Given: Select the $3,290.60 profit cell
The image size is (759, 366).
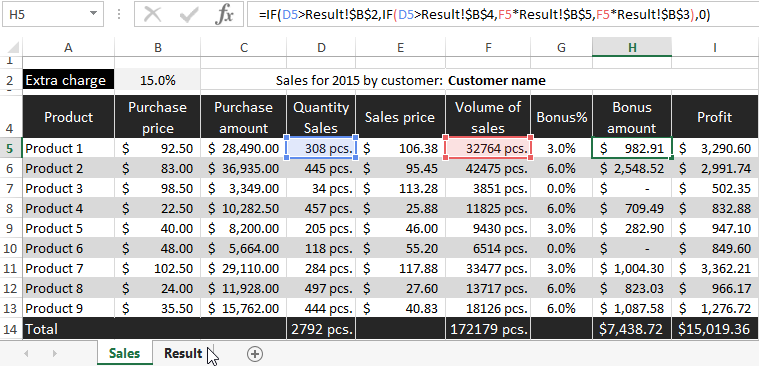Looking at the screenshot, I should coord(715,149).
